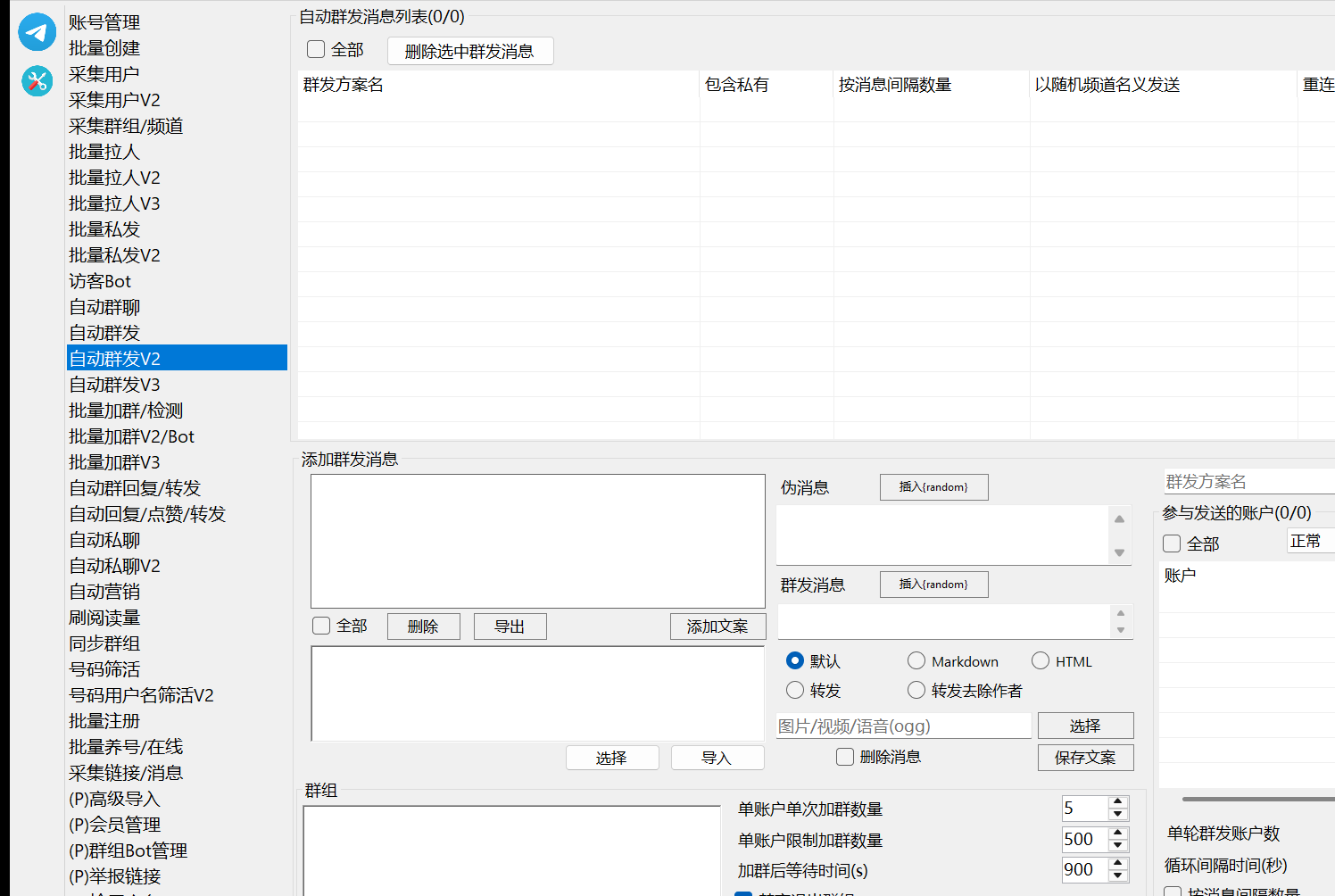
Task: Open the 正常 account status dropdown
Action: tap(1310, 541)
